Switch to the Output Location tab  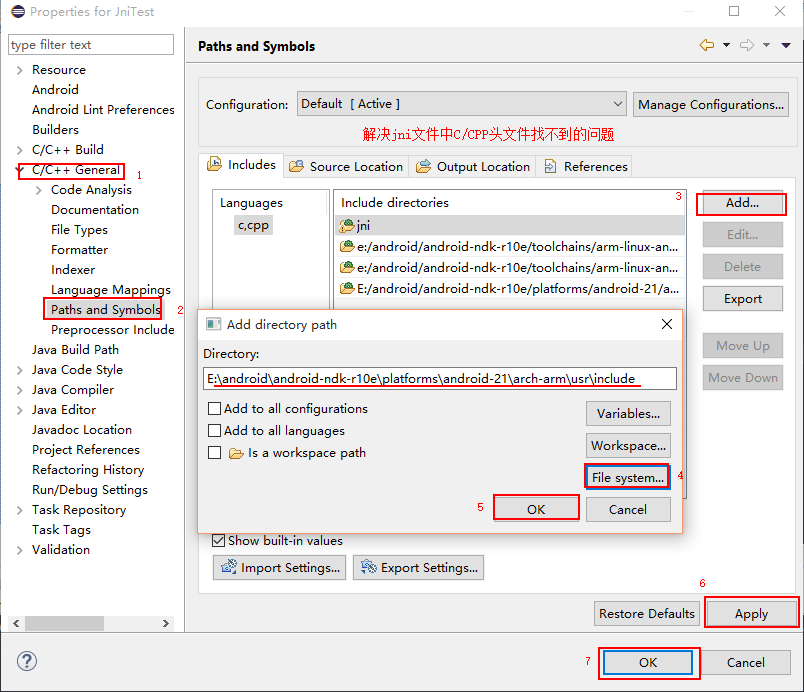(x=472, y=167)
